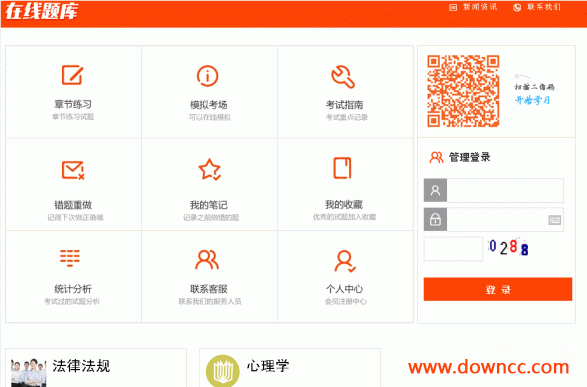Click the 管理登录 users icon
This screenshot has width=587, height=387.
point(437,158)
